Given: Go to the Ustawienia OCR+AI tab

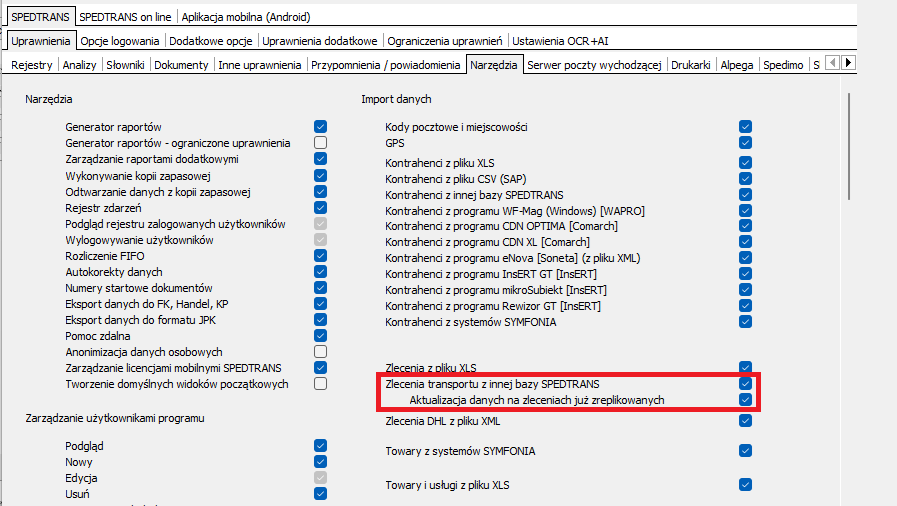Looking at the screenshot, I should point(561,41).
